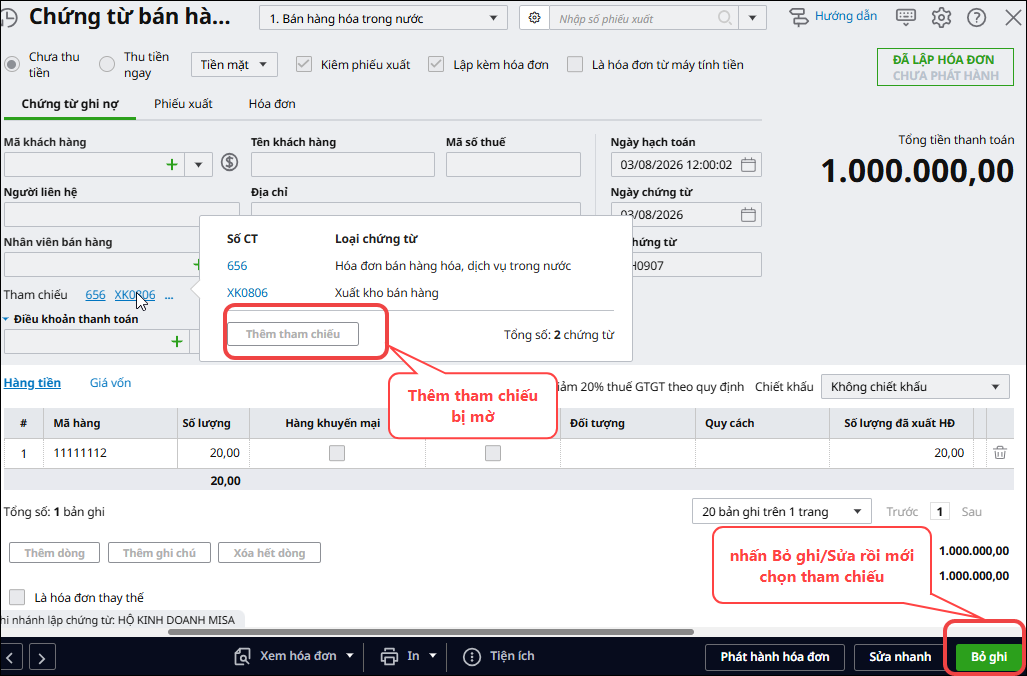Click the Hướng dẫn link
This screenshot has height=676, width=1027.
pyautogui.click(x=846, y=16)
